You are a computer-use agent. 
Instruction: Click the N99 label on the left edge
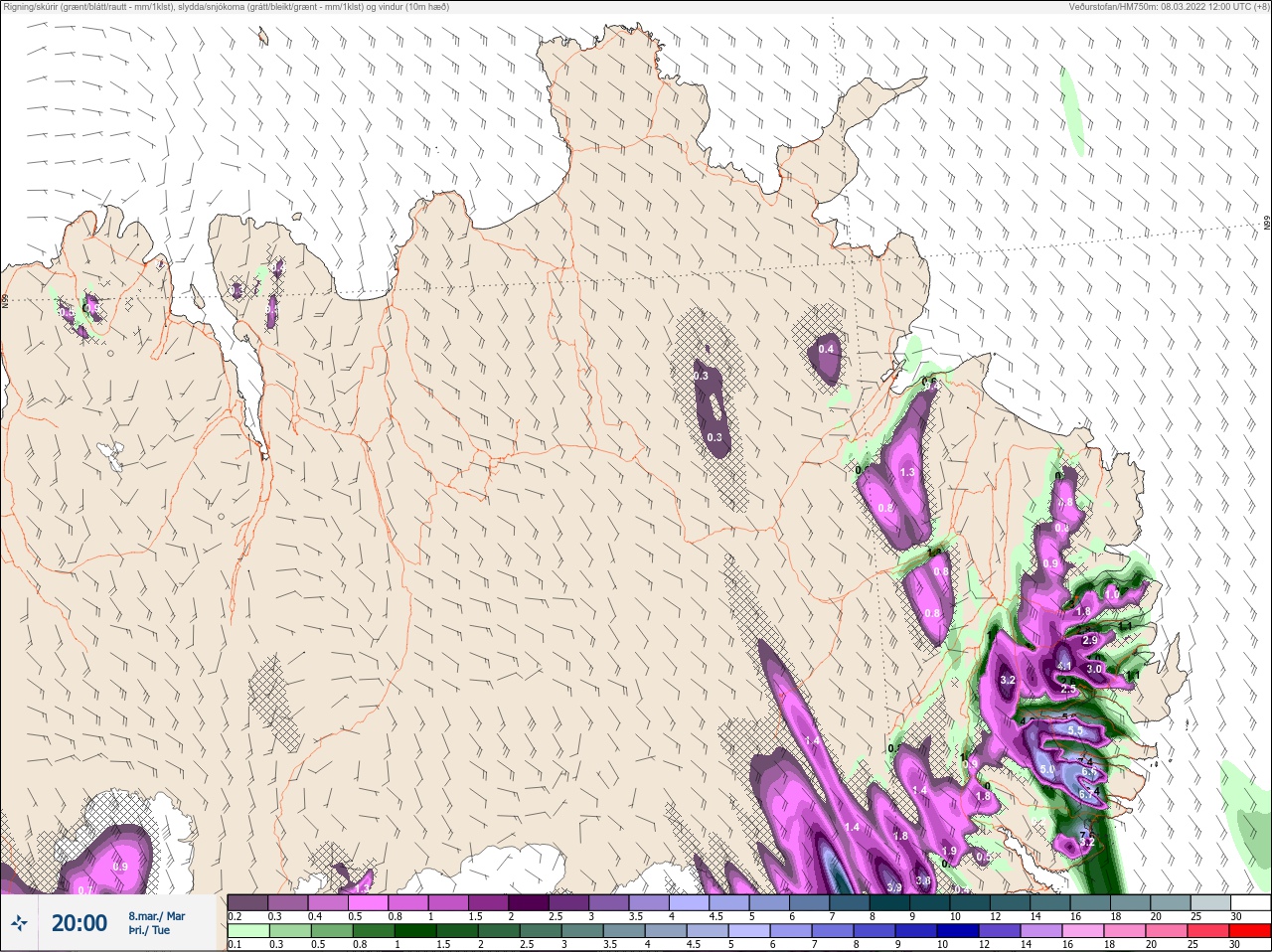(5, 299)
